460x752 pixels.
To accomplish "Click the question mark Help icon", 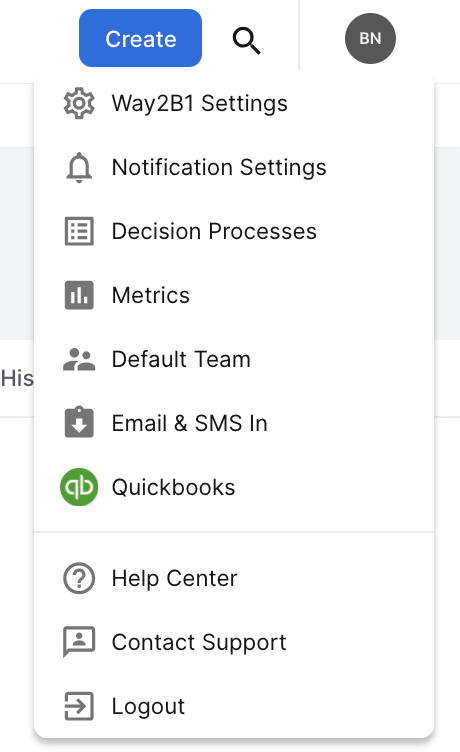I will [79, 578].
